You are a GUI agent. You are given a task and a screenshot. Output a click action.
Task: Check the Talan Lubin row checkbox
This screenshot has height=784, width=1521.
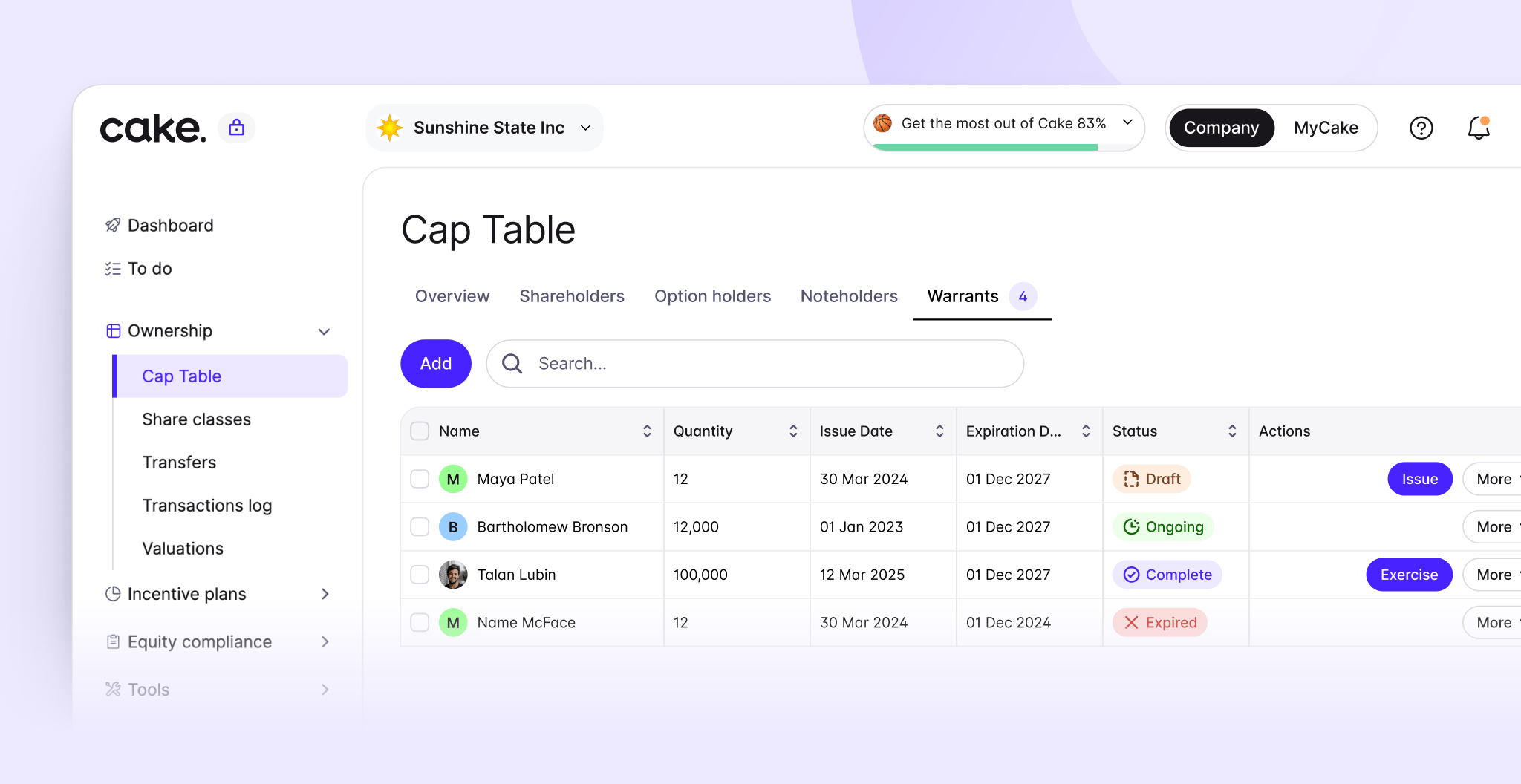[x=420, y=575]
